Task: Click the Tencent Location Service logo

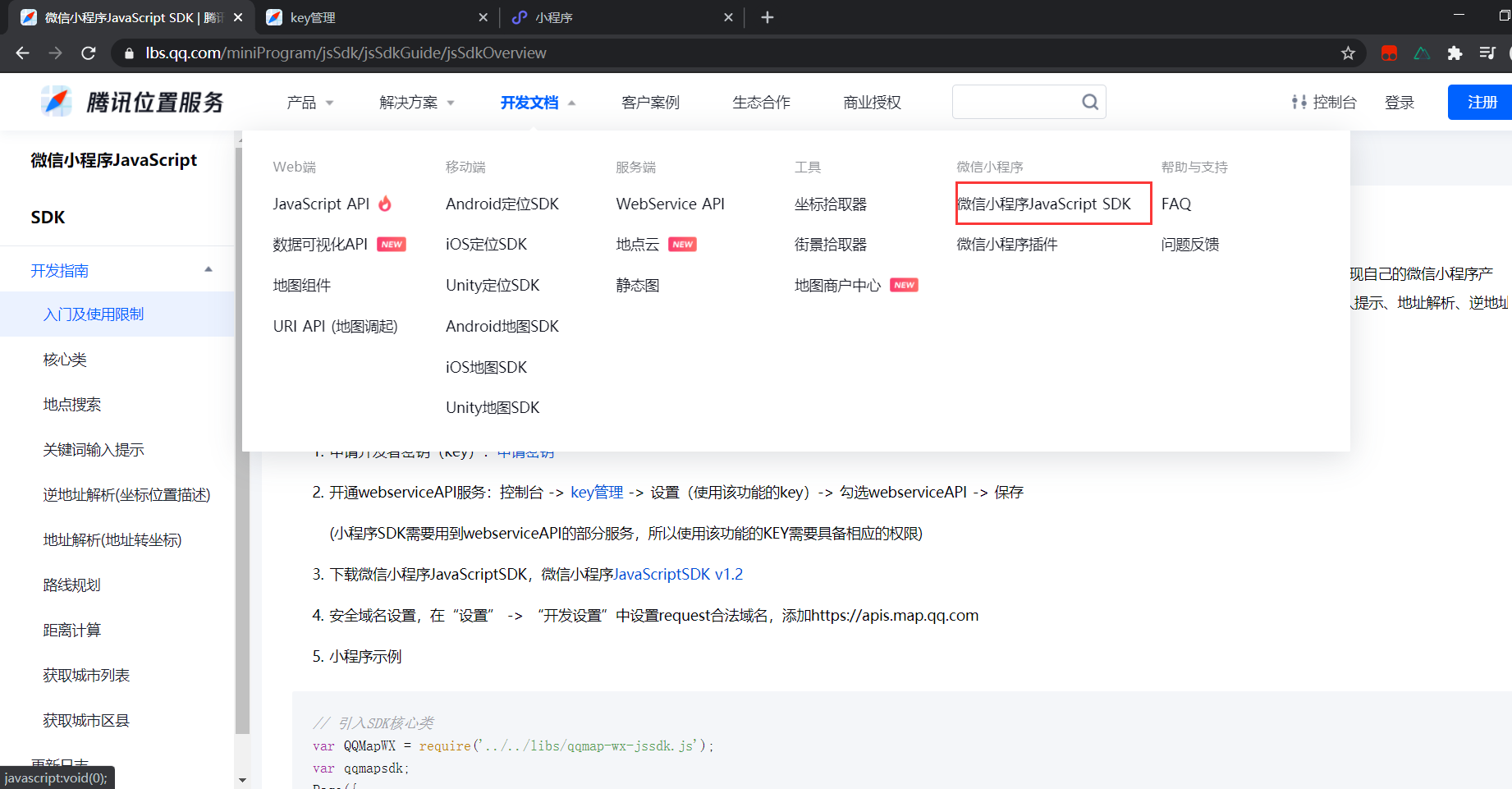Action: (x=133, y=102)
